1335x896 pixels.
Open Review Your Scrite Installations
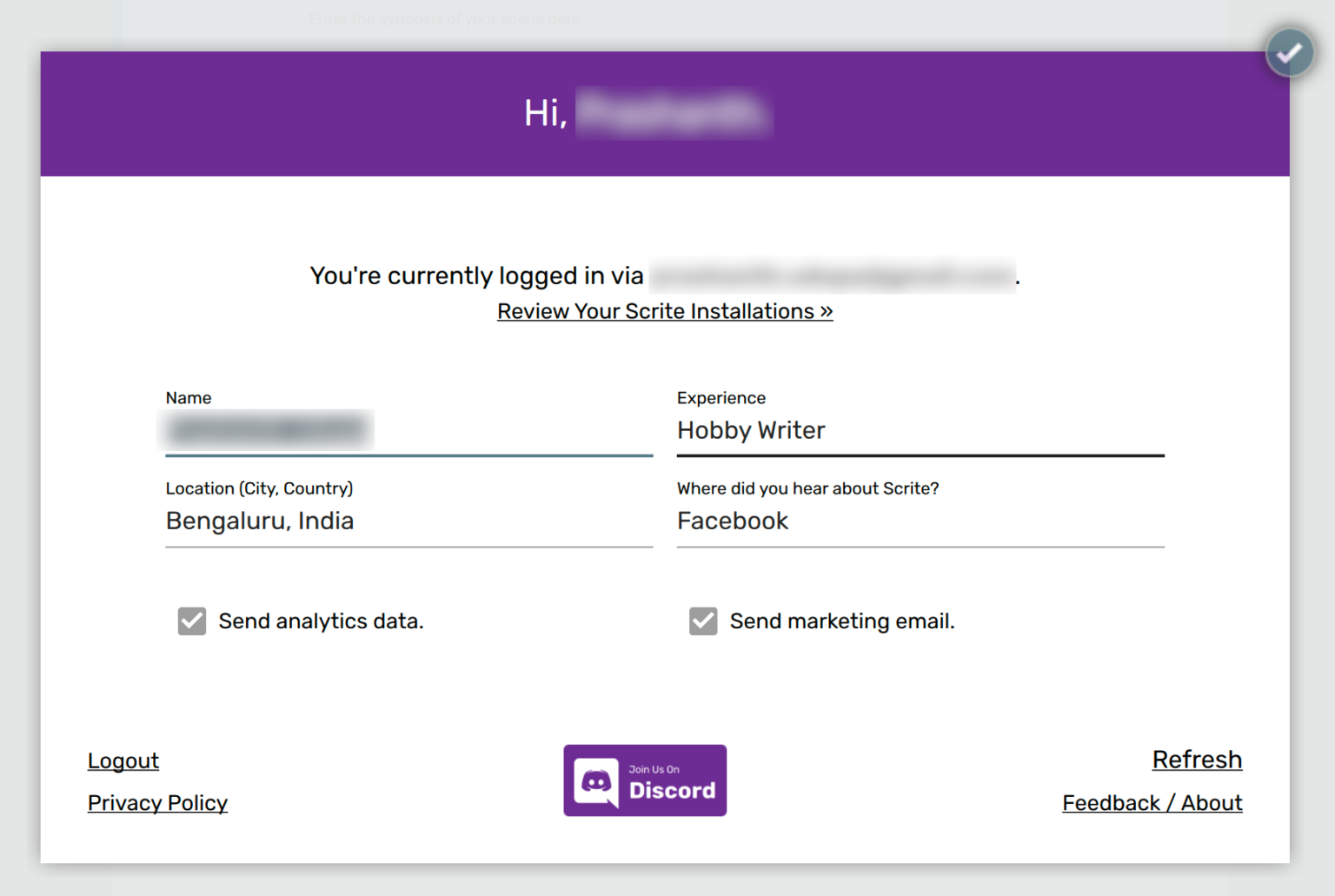coord(664,311)
